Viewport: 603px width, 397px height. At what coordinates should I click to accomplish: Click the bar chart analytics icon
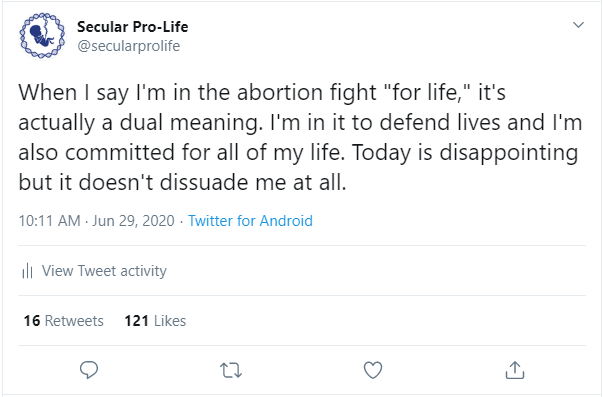(27, 271)
